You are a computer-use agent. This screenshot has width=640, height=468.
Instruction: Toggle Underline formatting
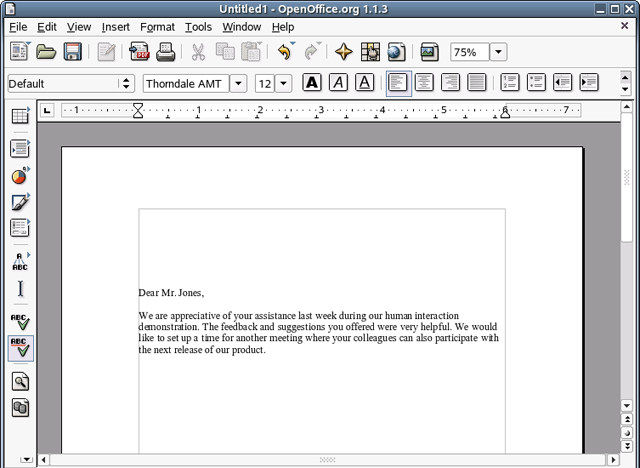coord(364,83)
